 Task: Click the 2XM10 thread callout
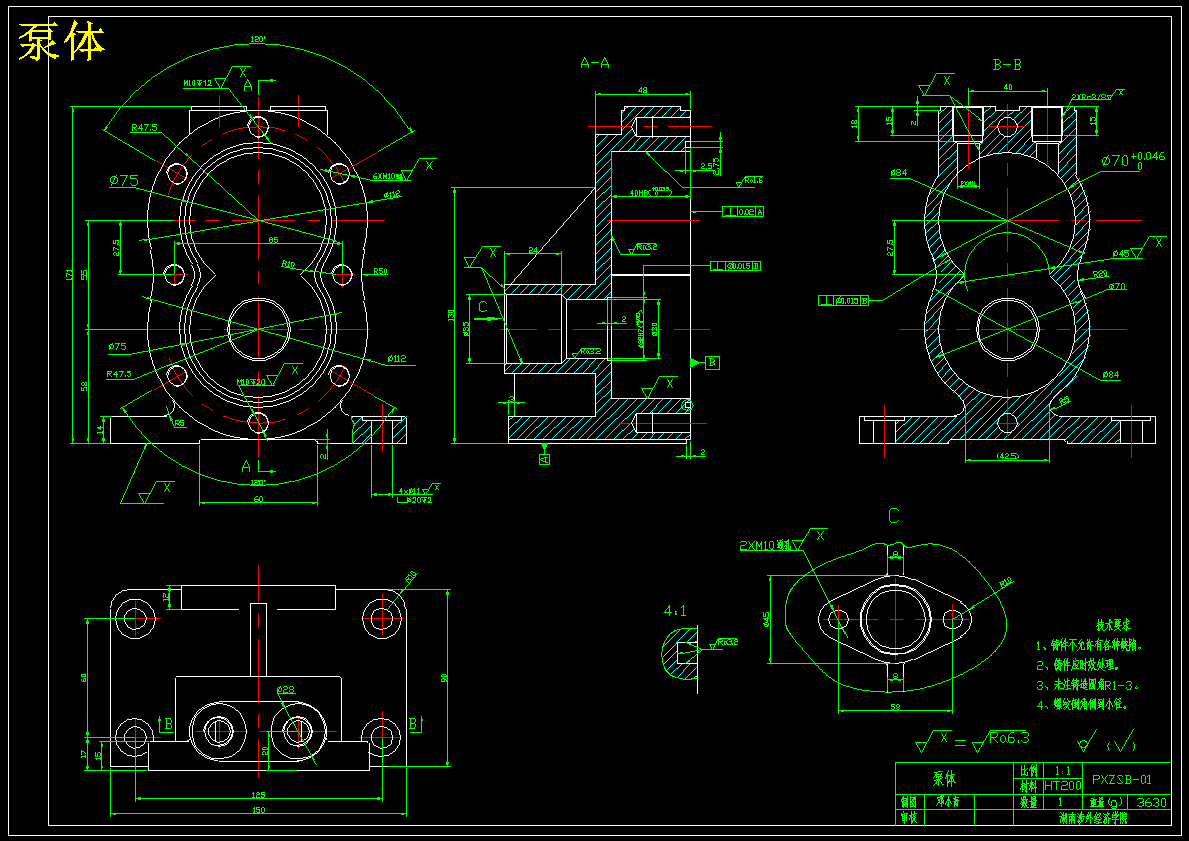pyautogui.click(x=765, y=545)
